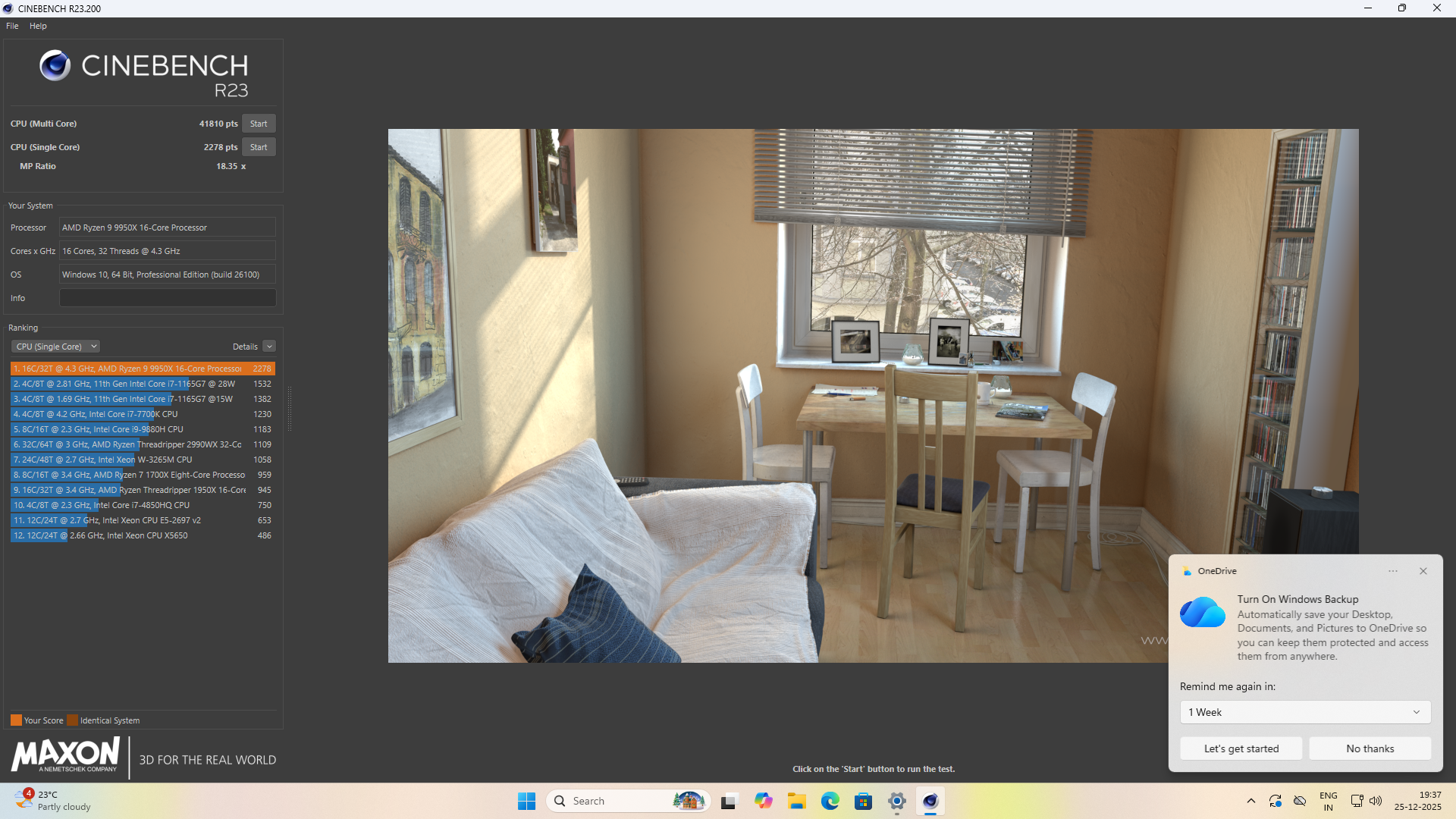Open the OneDrive notification options ellipsis
The image size is (1456, 819).
point(1393,571)
